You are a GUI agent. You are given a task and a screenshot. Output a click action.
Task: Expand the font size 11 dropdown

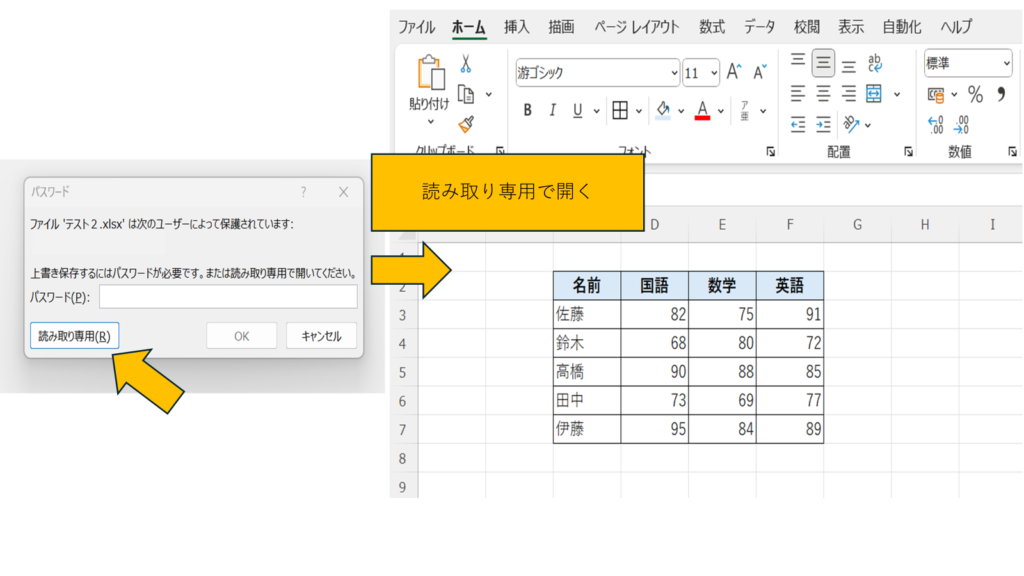(x=714, y=72)
